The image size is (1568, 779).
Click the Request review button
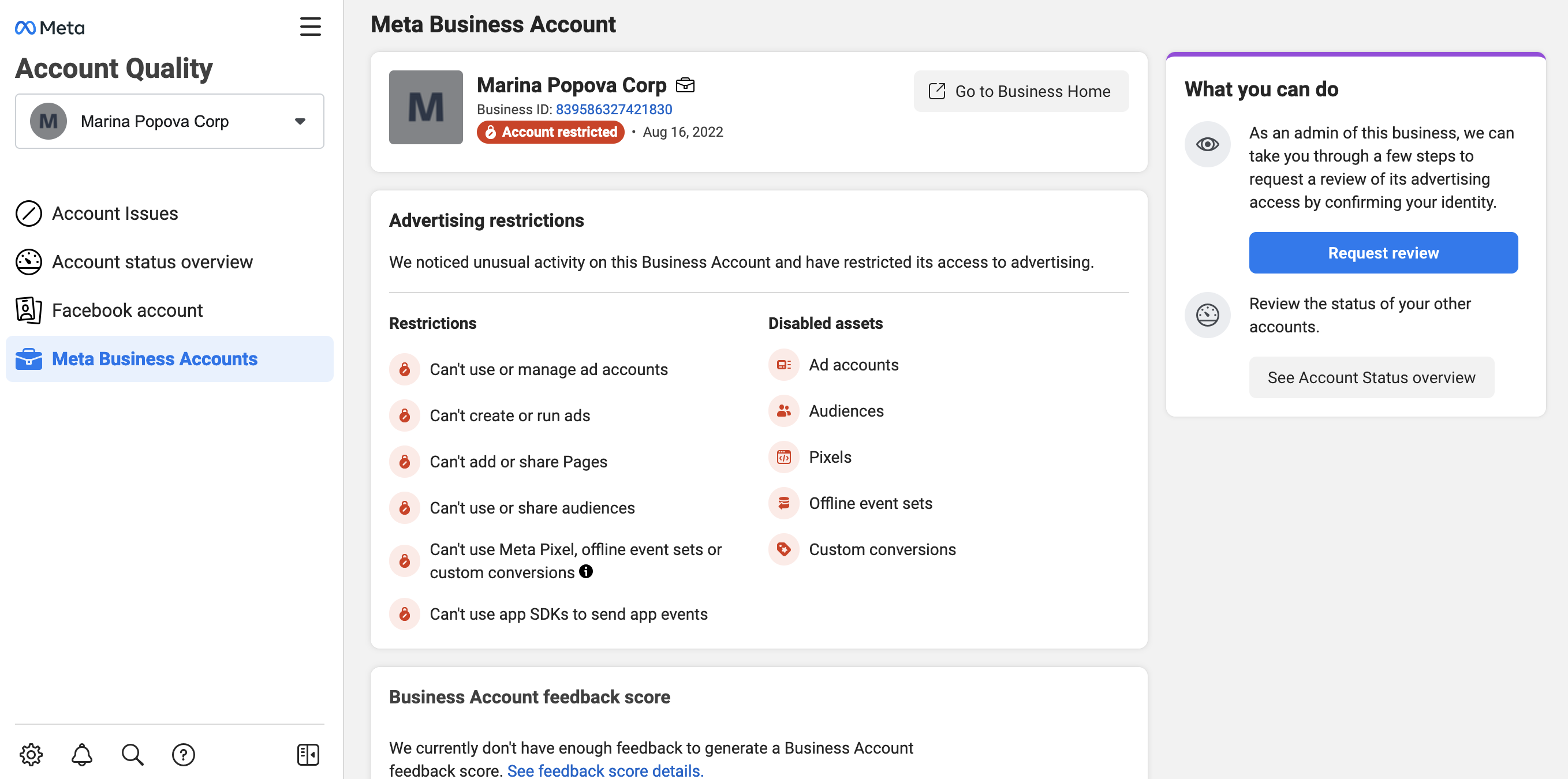[x=1384, y=253]
